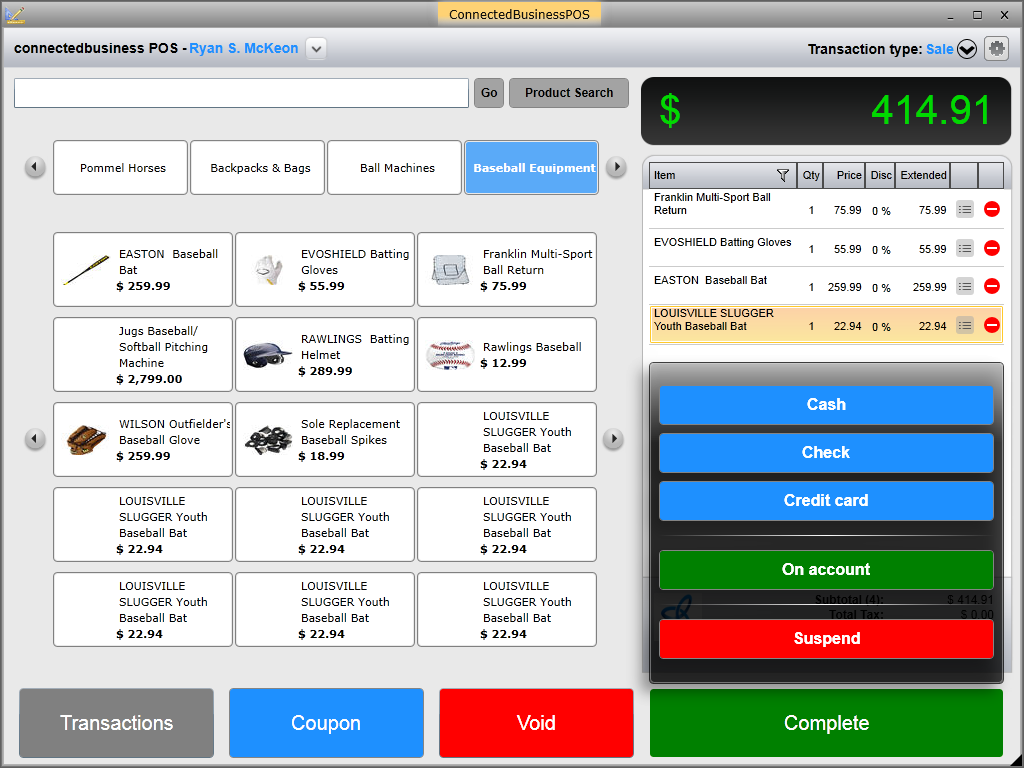Add EASTON Baseball Bat product
Screen dimensions: 1024x768
click(143, 270)
